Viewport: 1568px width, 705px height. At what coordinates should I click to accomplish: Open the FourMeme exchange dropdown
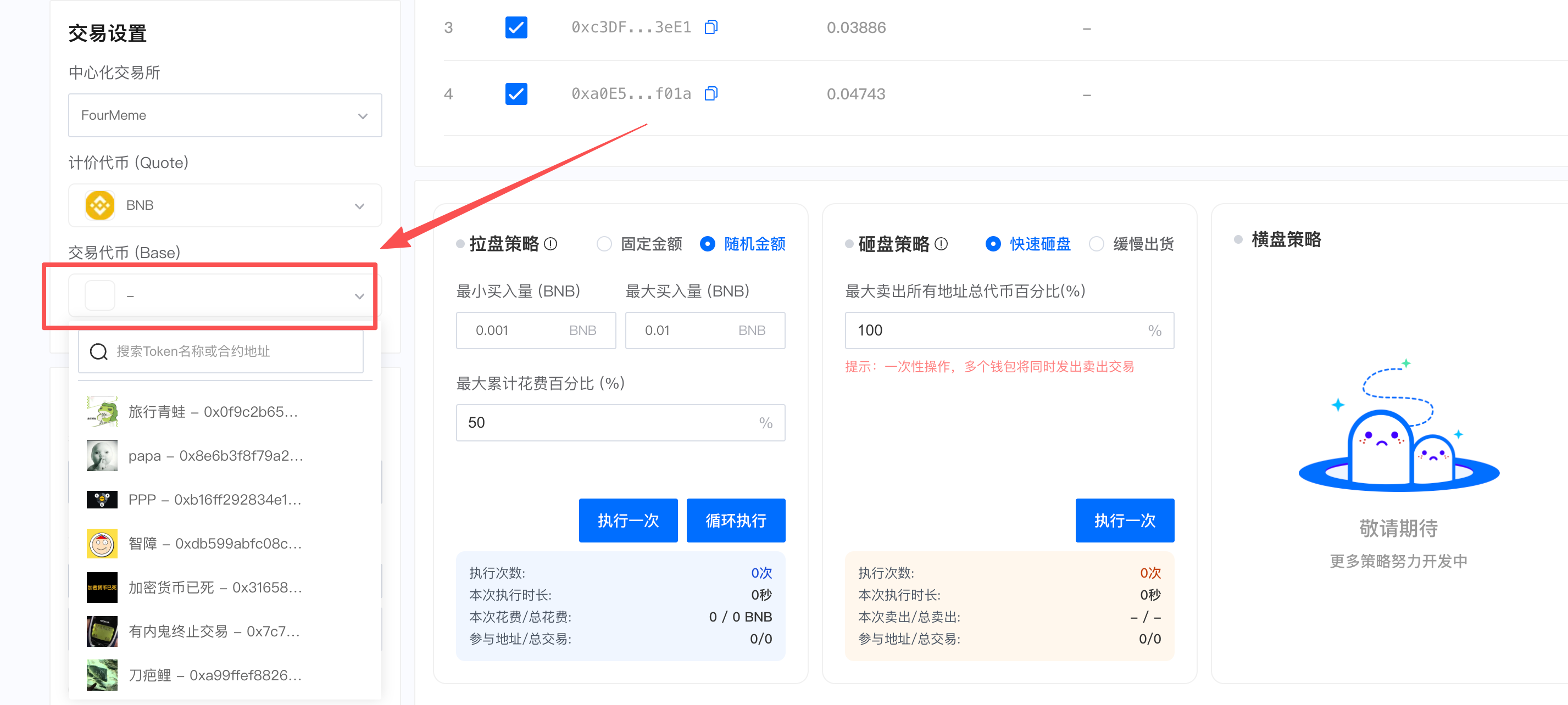[x=225, y=115]
